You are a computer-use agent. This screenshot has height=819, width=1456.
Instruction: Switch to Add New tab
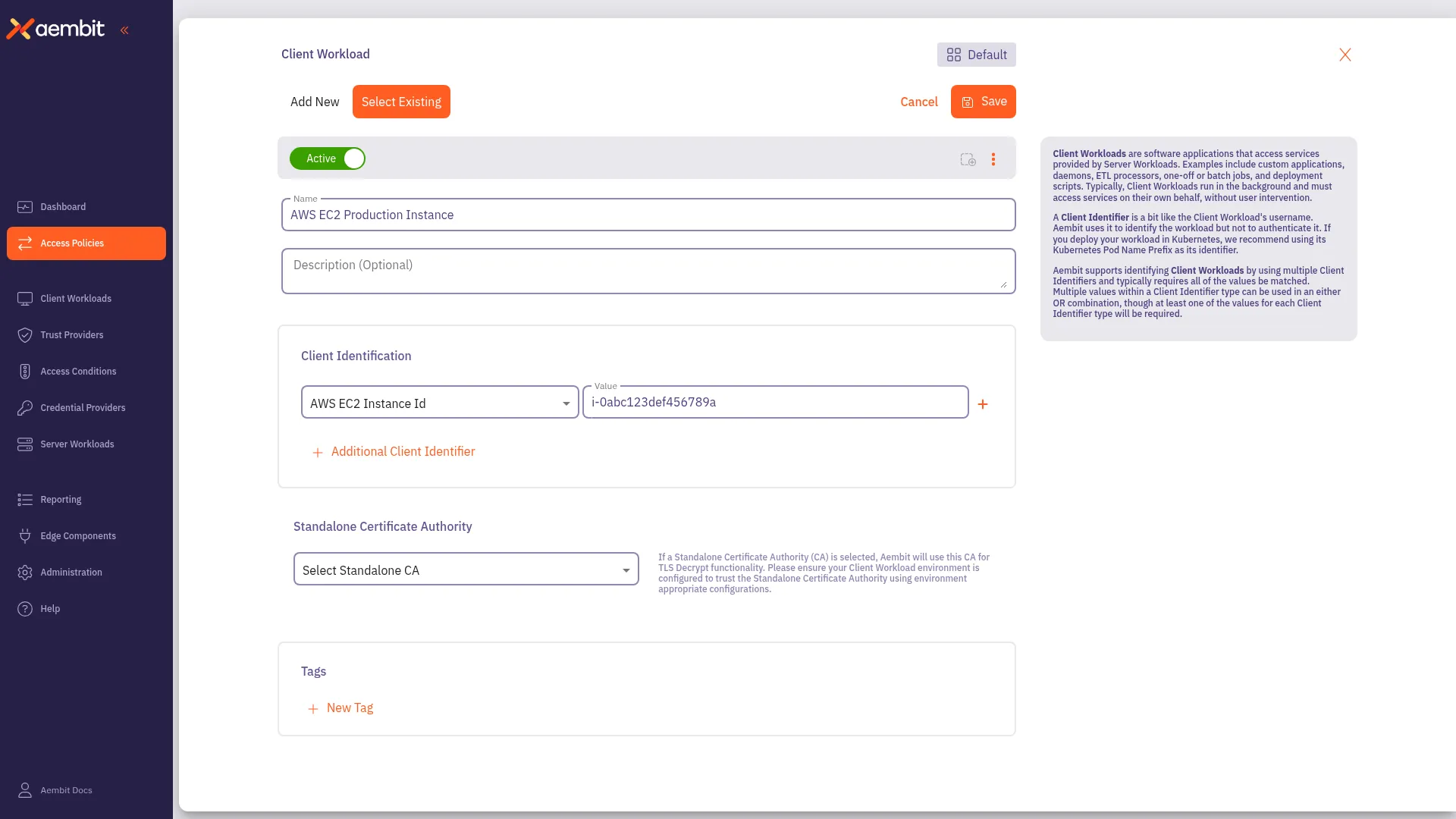[x=315, y=102]
